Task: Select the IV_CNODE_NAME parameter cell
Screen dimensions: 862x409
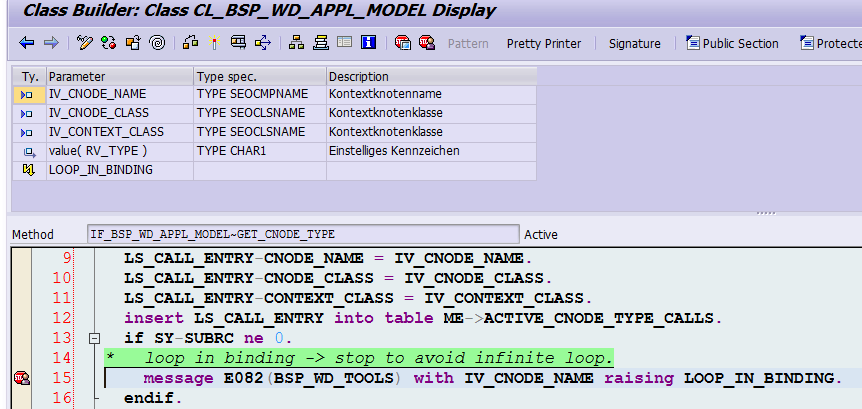Action: (120, 95)
